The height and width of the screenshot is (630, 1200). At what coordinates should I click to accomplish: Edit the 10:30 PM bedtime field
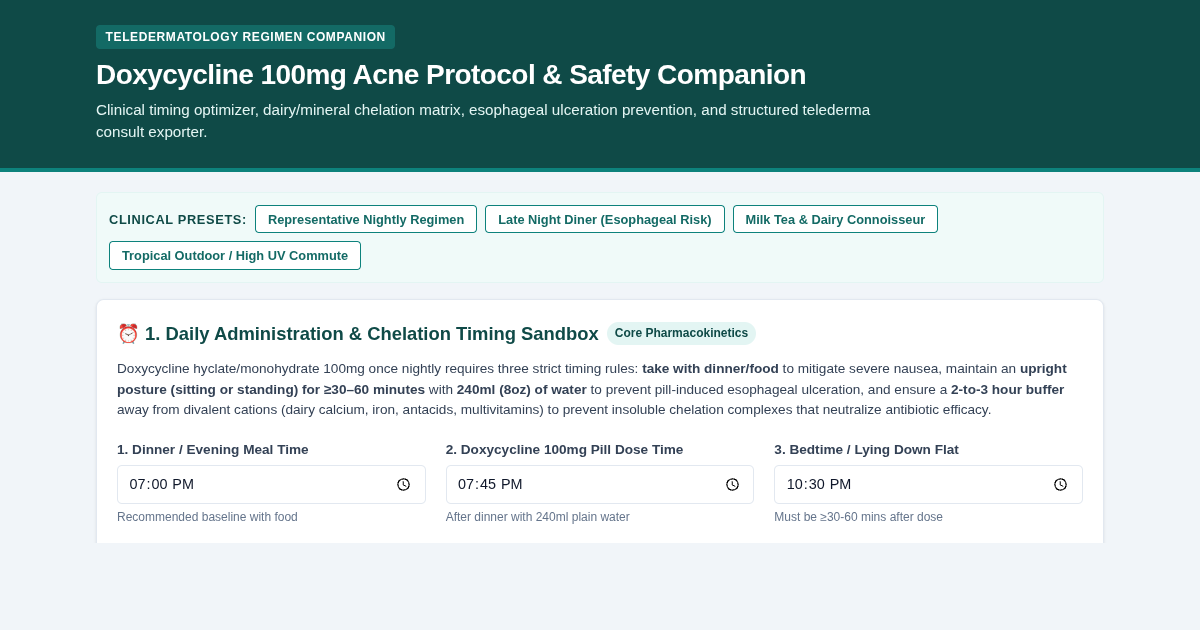928,484
